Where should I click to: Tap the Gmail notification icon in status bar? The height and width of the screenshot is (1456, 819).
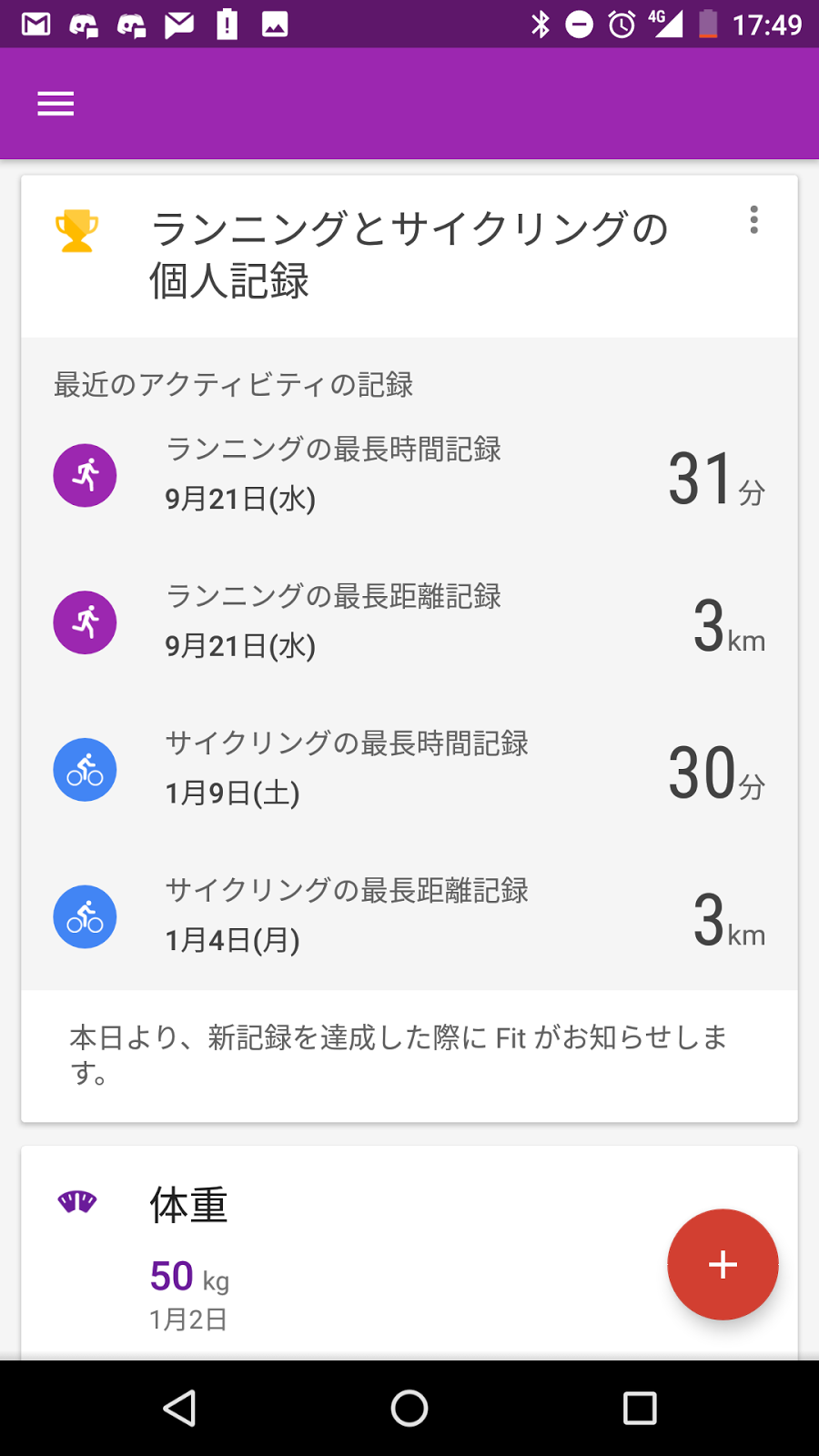point(35,24)
